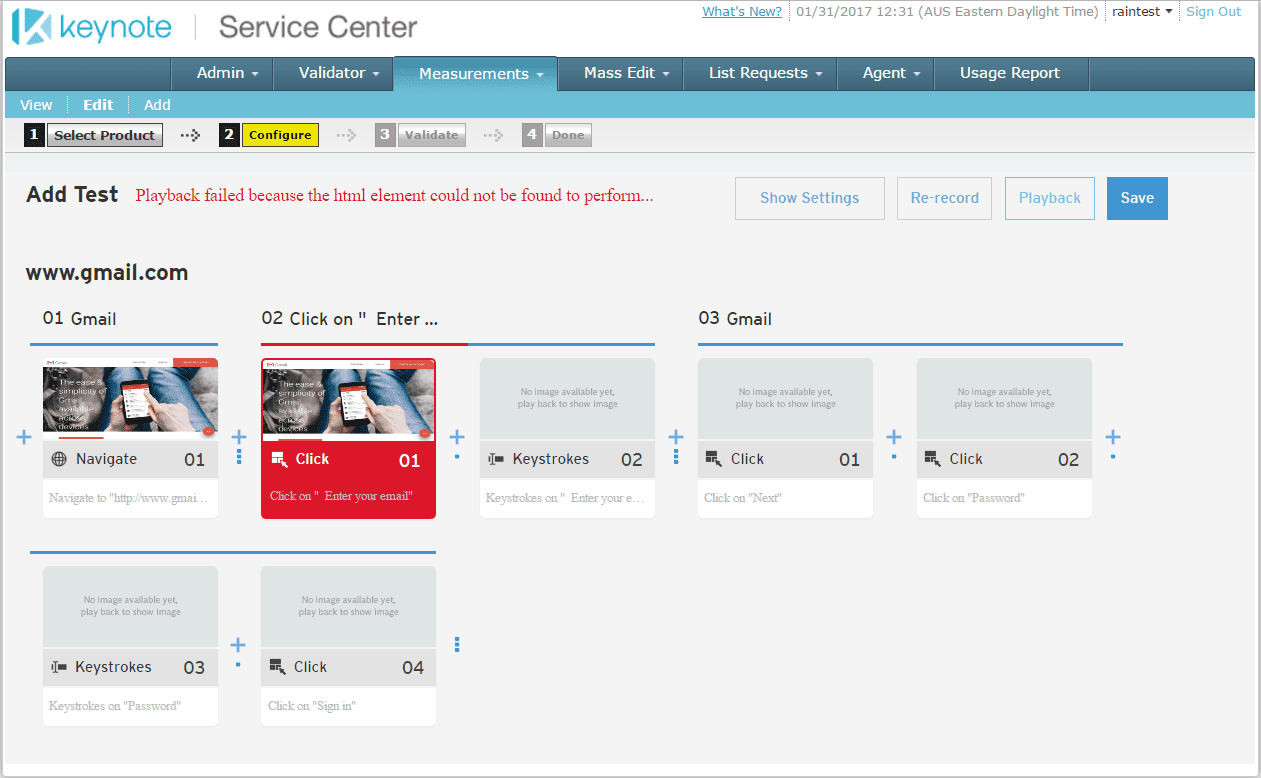1261x778 pixels.
Task: Open the Measurements dropdown
Action: [x=481, y=74]
